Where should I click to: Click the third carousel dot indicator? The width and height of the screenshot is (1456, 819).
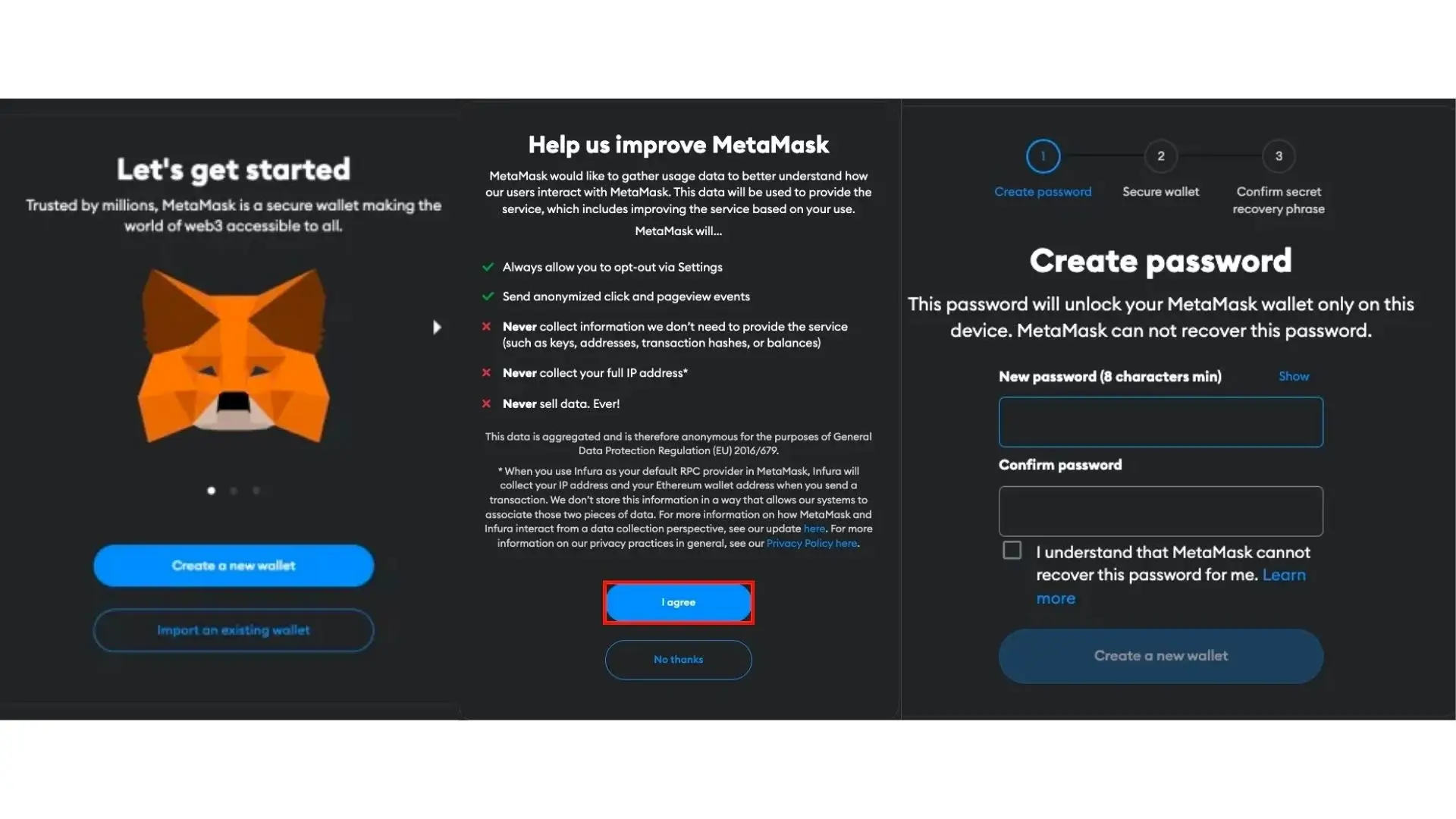coord(256,490)
